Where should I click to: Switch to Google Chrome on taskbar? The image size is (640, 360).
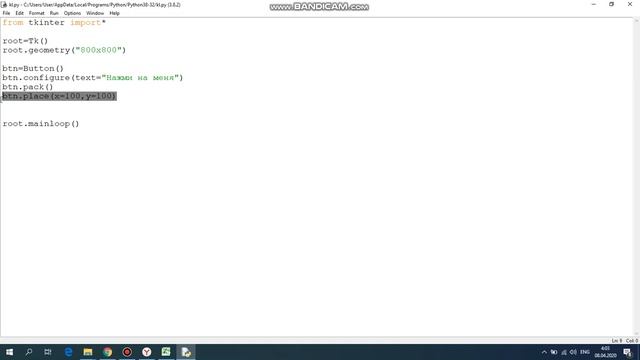point(107,352)
